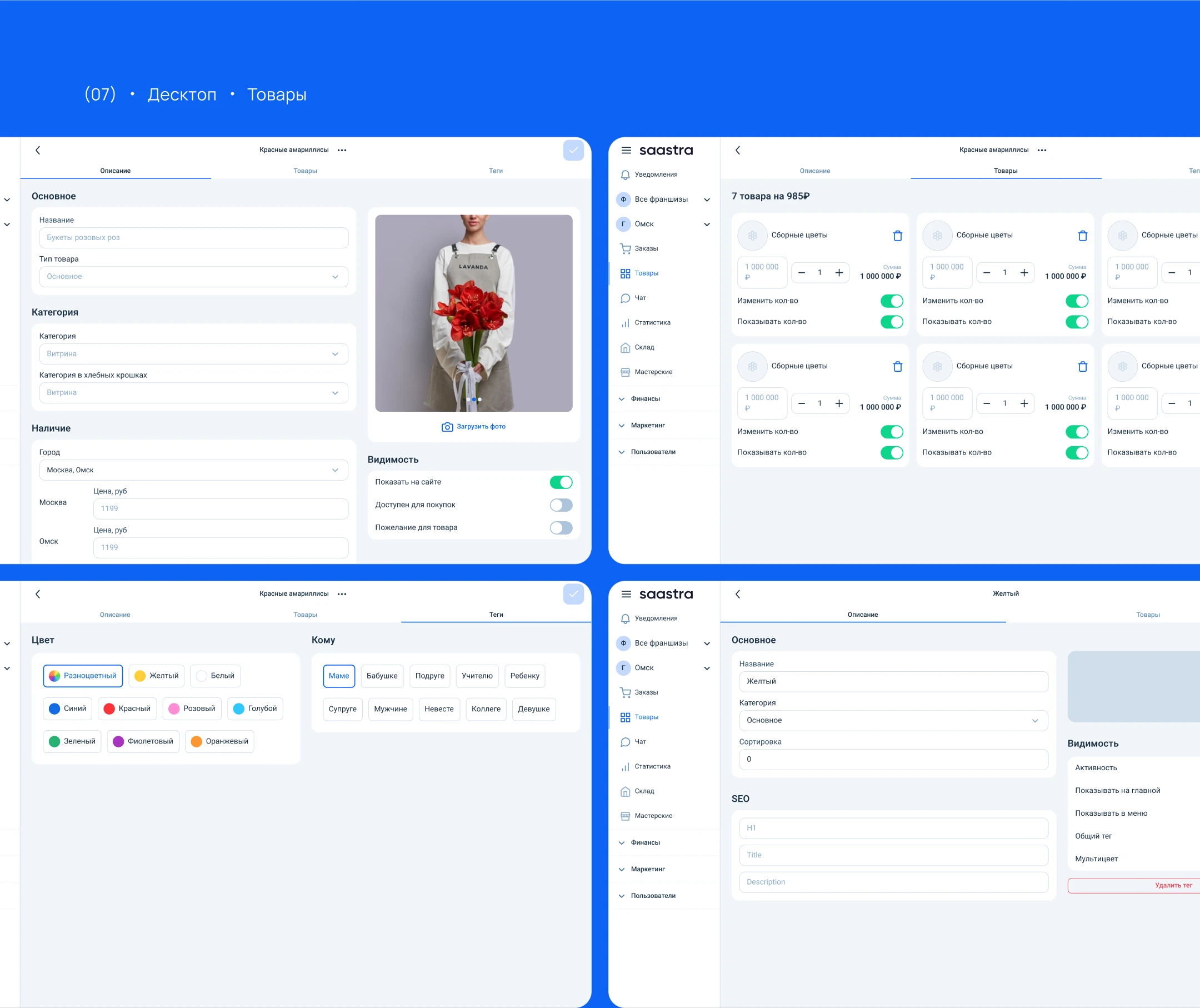Click the Удалить тег button
The height and width of the screenshot is (1008, 1200).
[x=1173, y=885]
